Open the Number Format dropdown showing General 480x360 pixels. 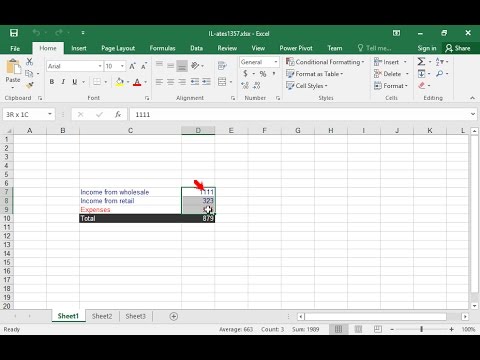(x=276, y=62)
